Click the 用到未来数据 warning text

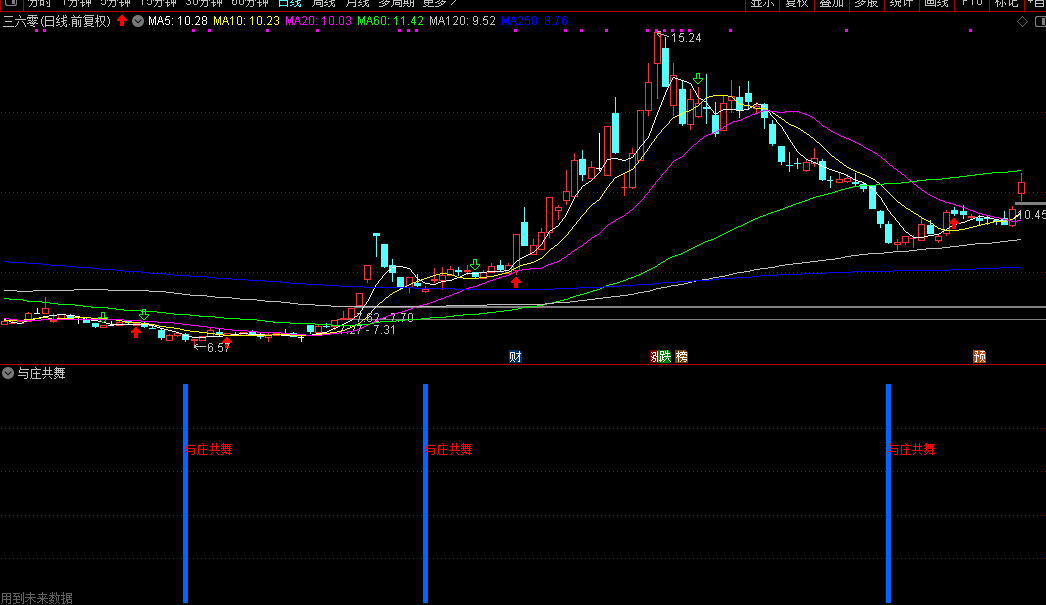tap(37, 598)
